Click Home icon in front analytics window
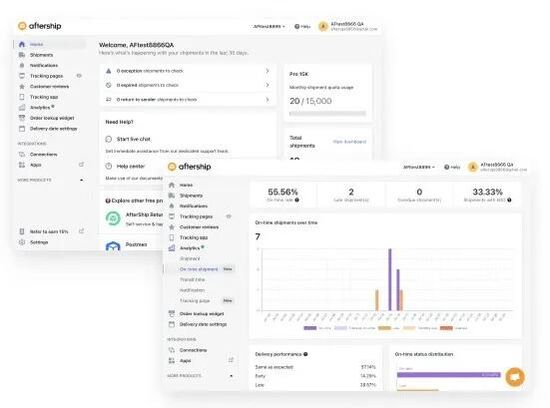 (172, 185)
